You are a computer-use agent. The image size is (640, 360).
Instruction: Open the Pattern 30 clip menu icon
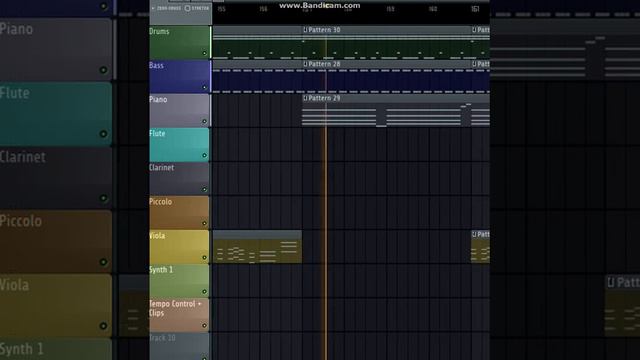click(305, 30)
